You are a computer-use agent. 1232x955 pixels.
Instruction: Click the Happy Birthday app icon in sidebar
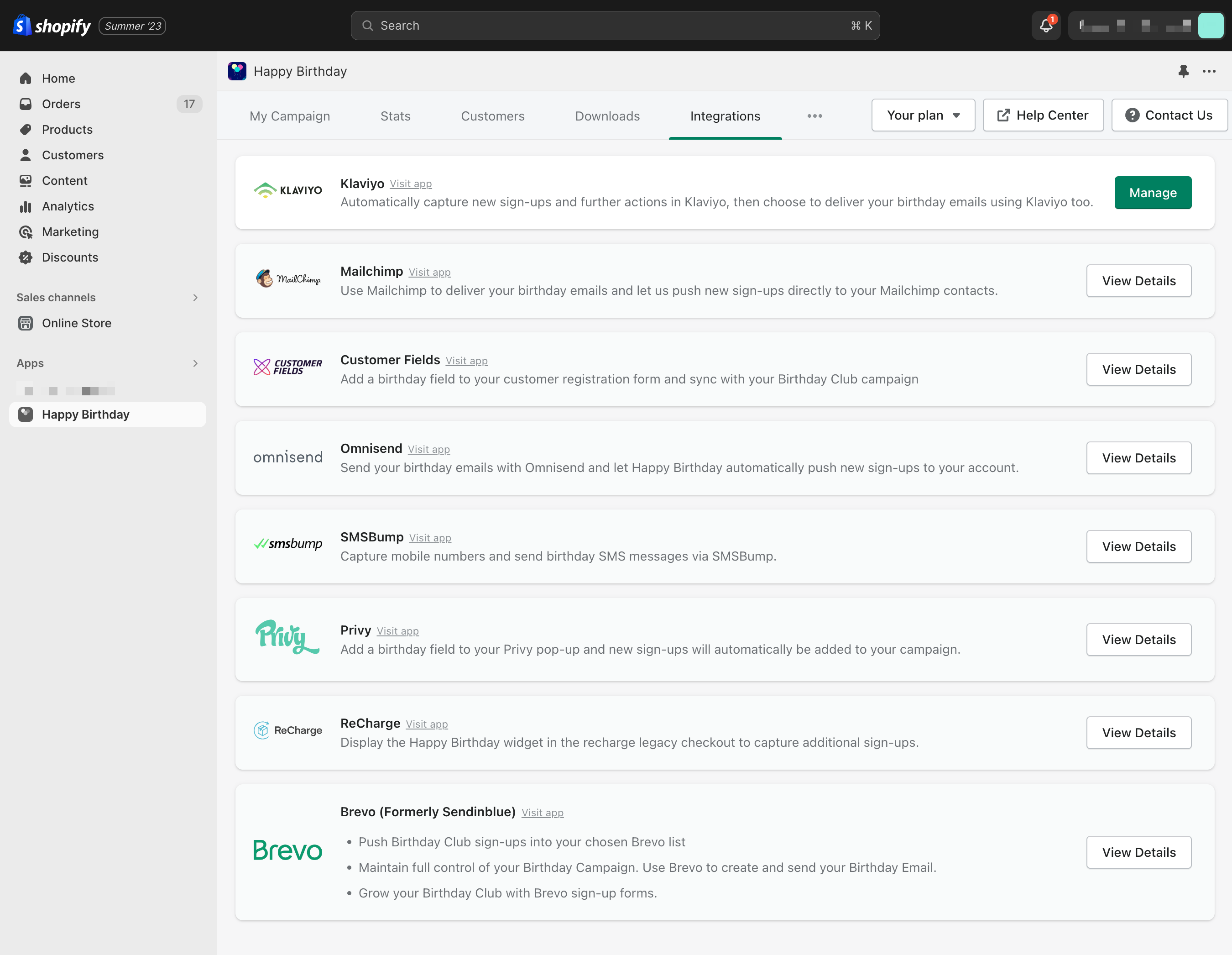[26, 415]
